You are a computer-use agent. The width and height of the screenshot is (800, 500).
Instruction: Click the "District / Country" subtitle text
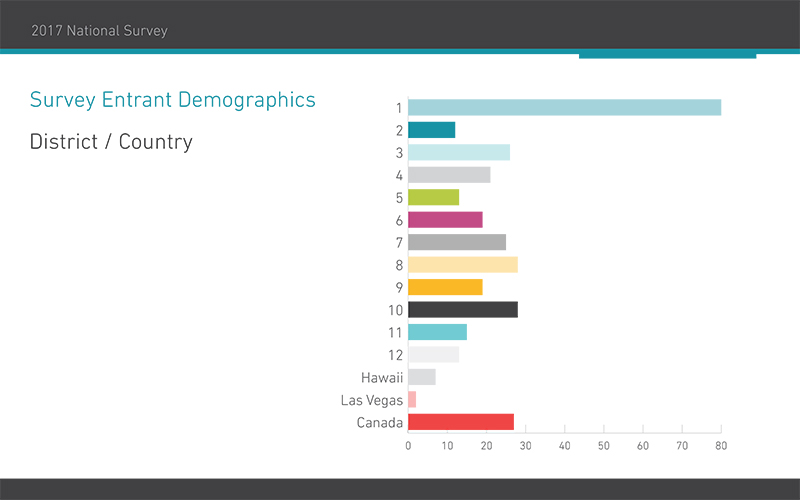coord(111,142)
